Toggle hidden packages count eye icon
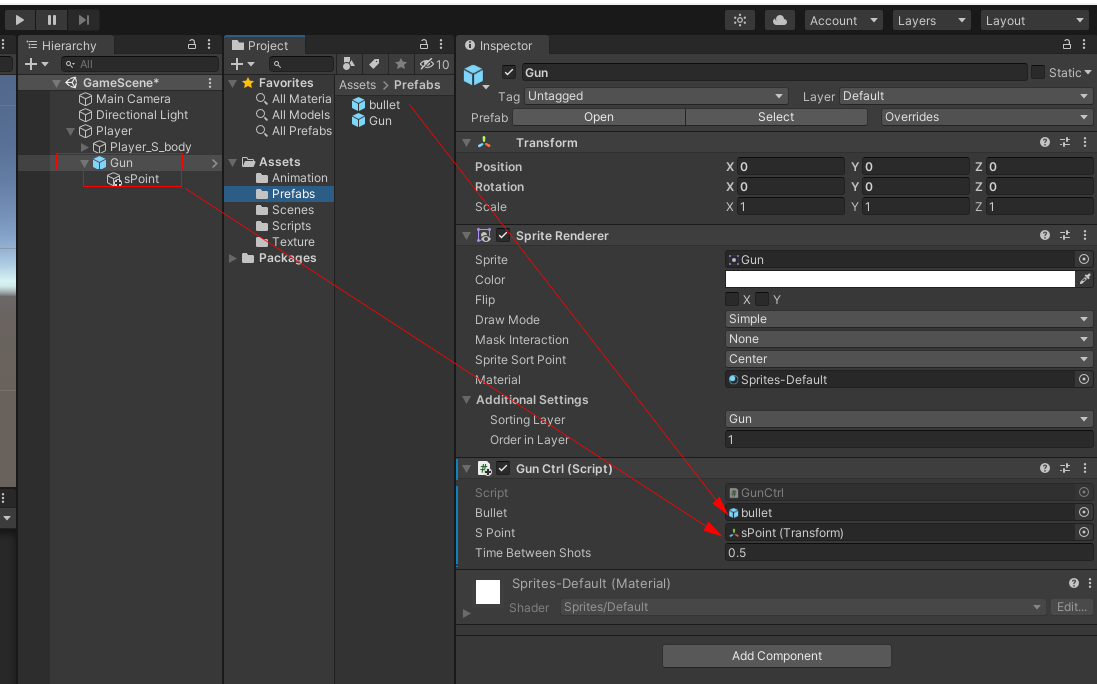This screenshot has width=1097, height=684. [x=434, y=64]
